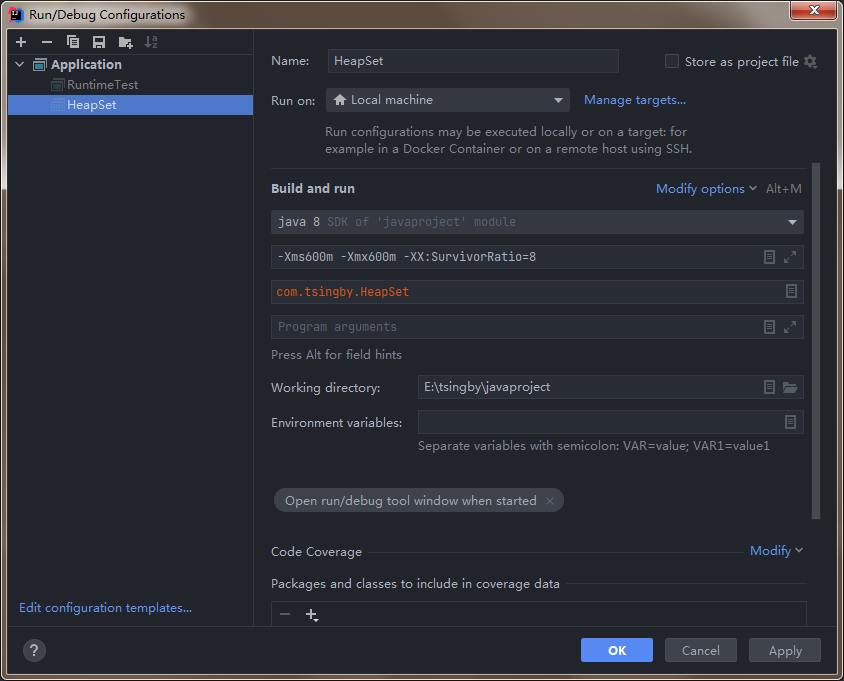Create a new configuration folder
Screen dimensions: 844x681
125,42
